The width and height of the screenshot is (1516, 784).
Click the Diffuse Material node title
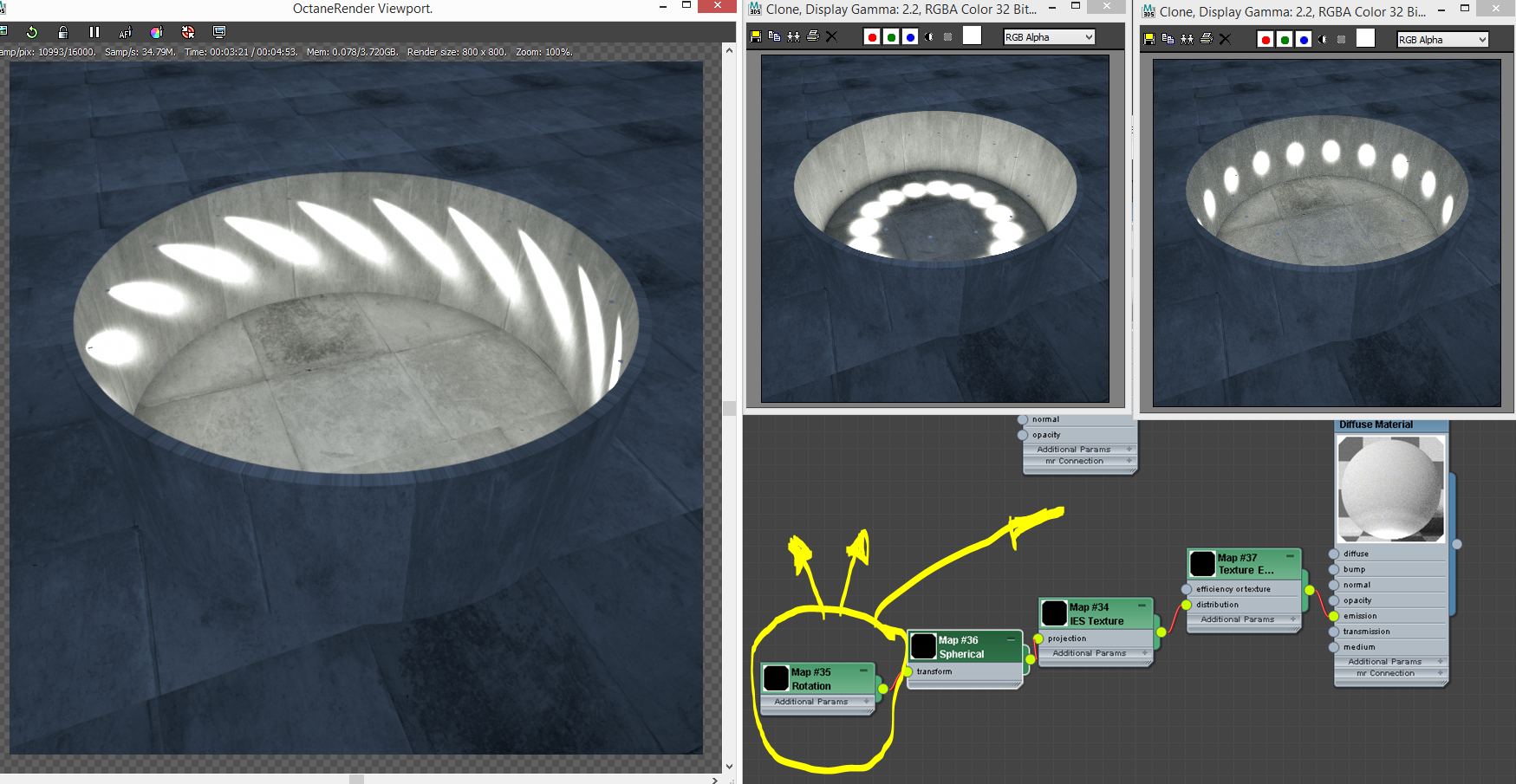pos(1376,424)
